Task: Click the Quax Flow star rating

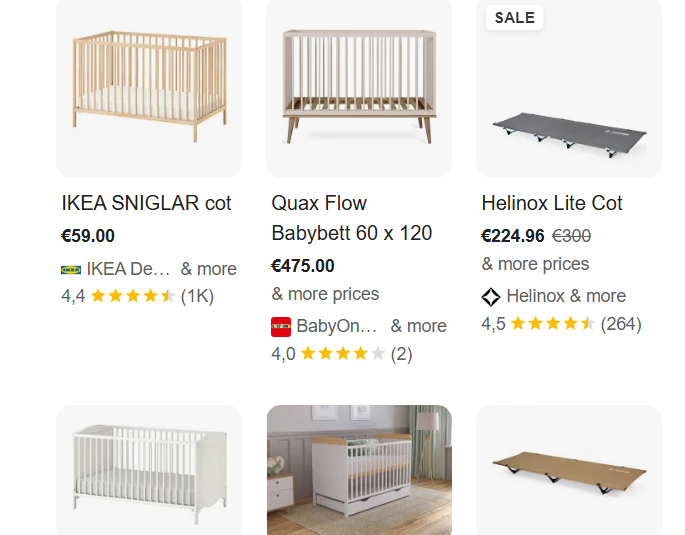Action: click(x=342, y=354)
